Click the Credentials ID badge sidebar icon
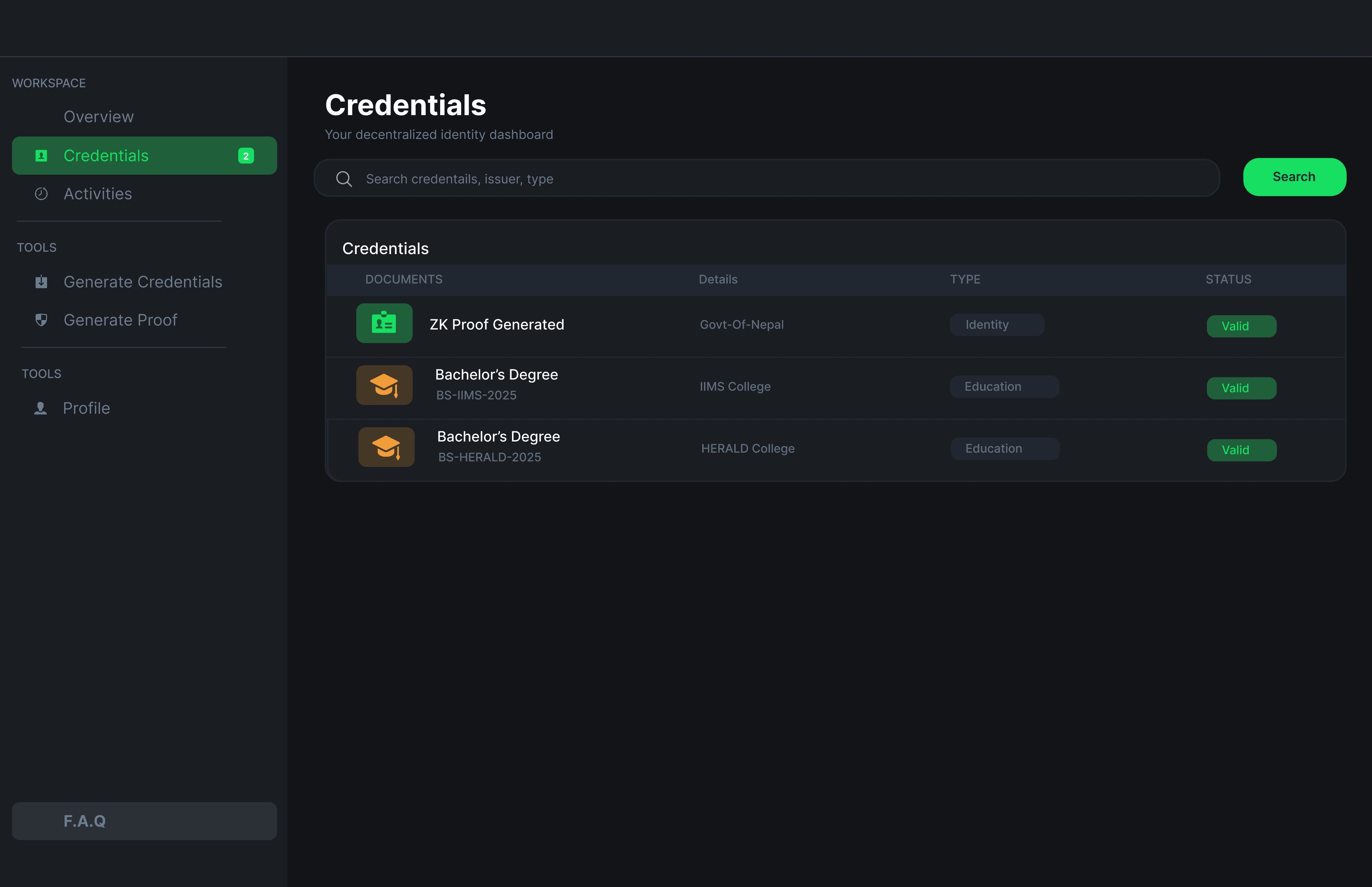 (41, 155)
